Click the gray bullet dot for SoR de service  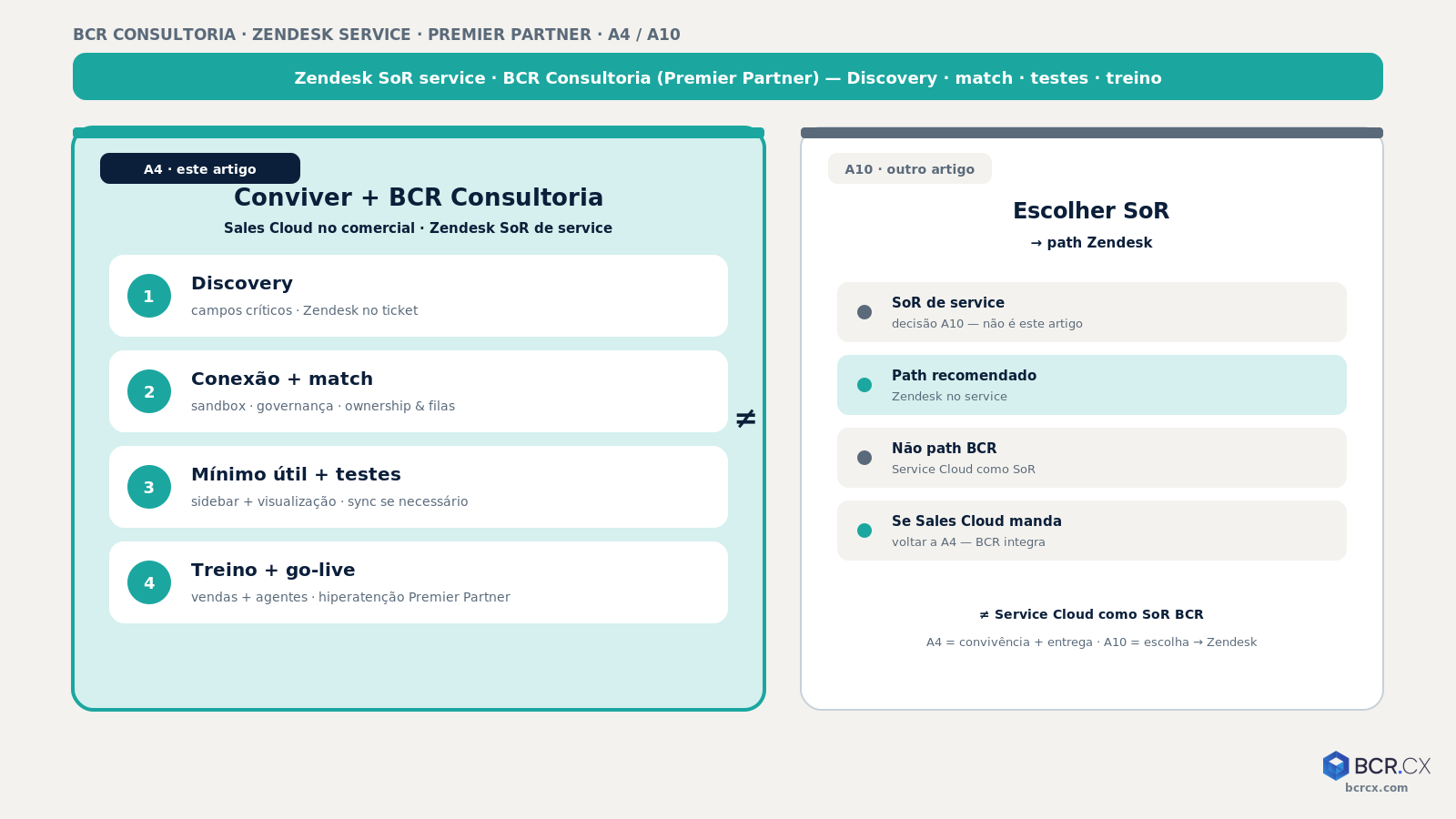point(864,312)
